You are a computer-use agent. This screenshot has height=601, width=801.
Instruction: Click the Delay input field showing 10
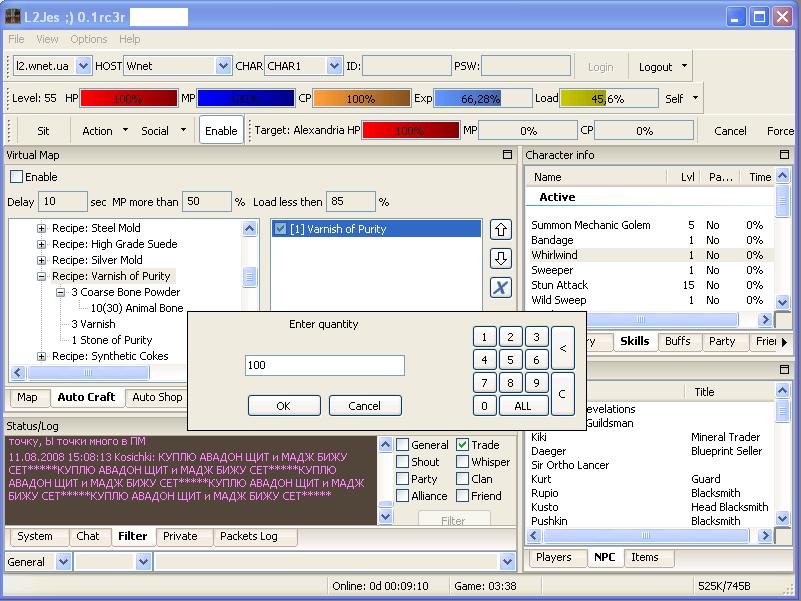click(x=62, y=201)
